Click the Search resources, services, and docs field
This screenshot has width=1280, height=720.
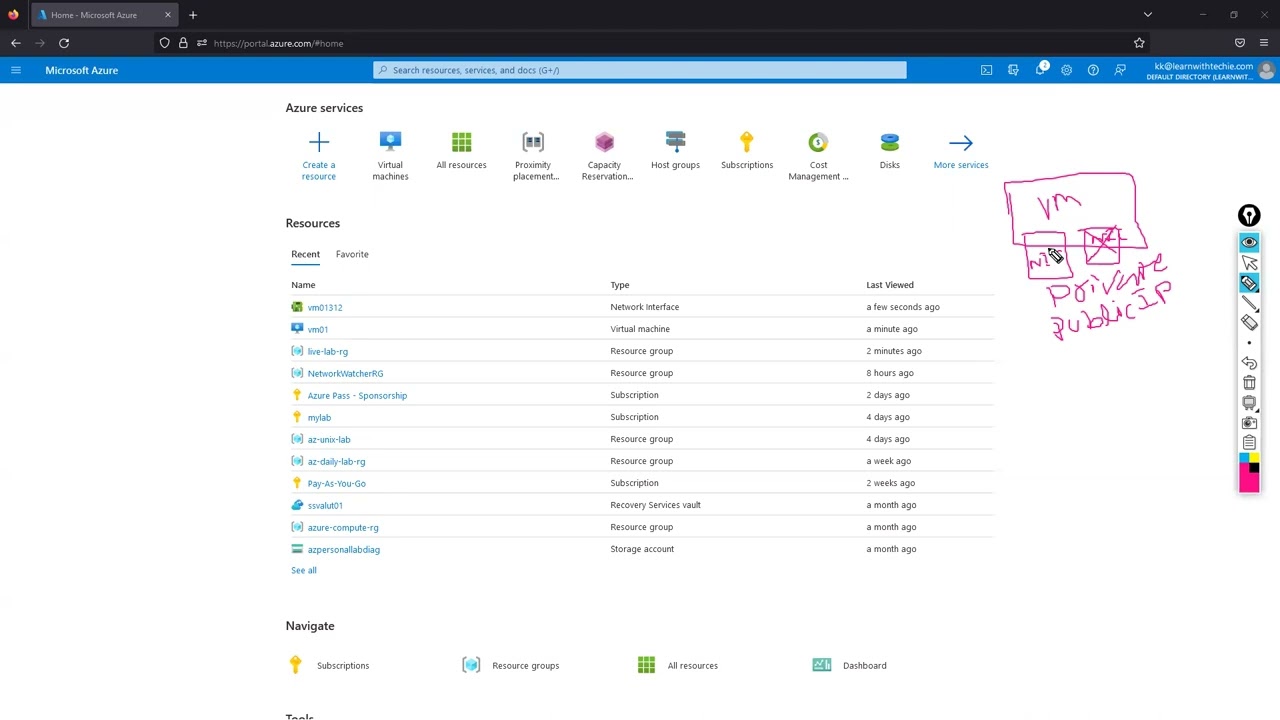640,70
